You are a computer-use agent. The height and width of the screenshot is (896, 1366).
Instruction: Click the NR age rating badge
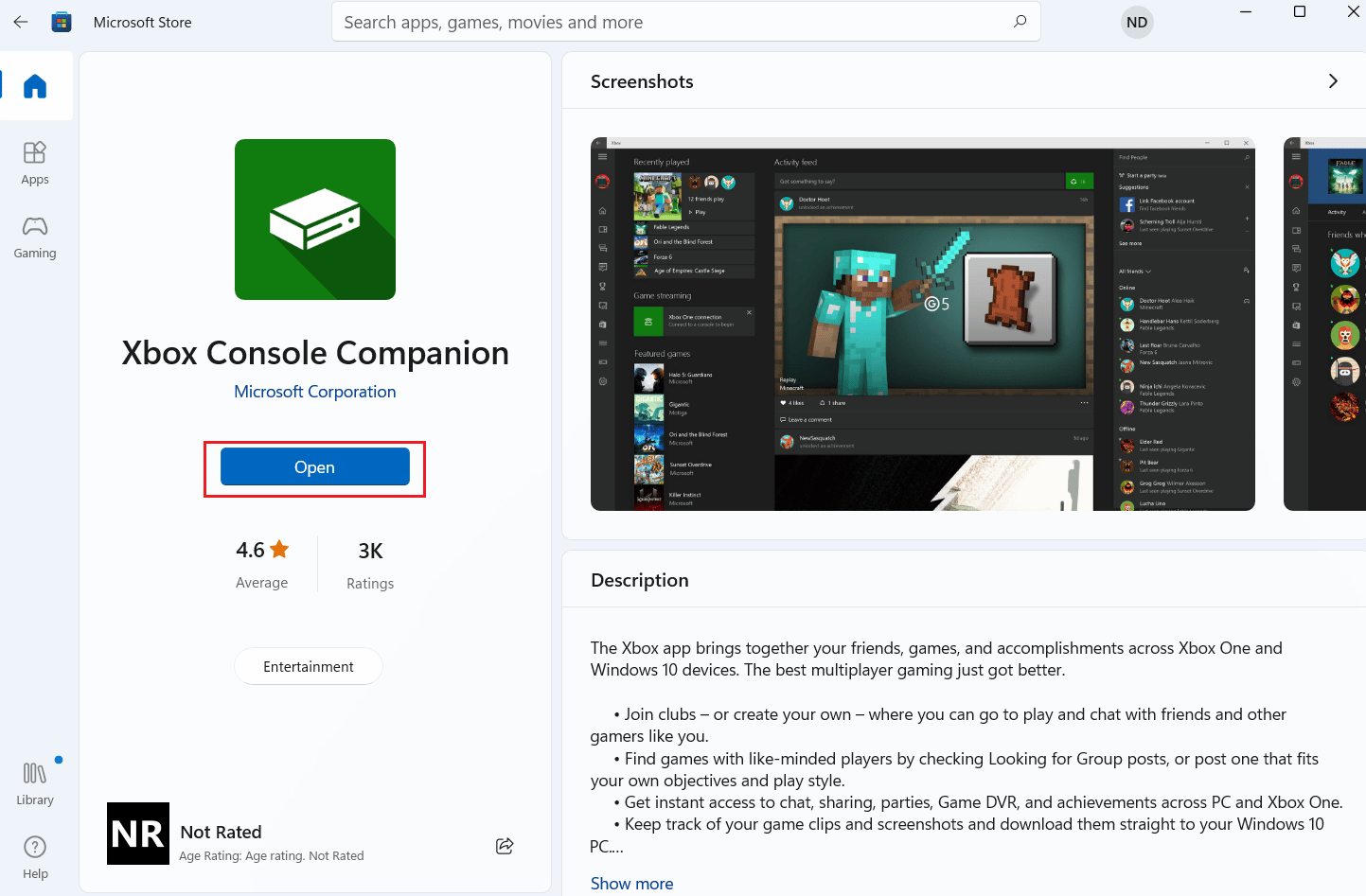(137, 834)
